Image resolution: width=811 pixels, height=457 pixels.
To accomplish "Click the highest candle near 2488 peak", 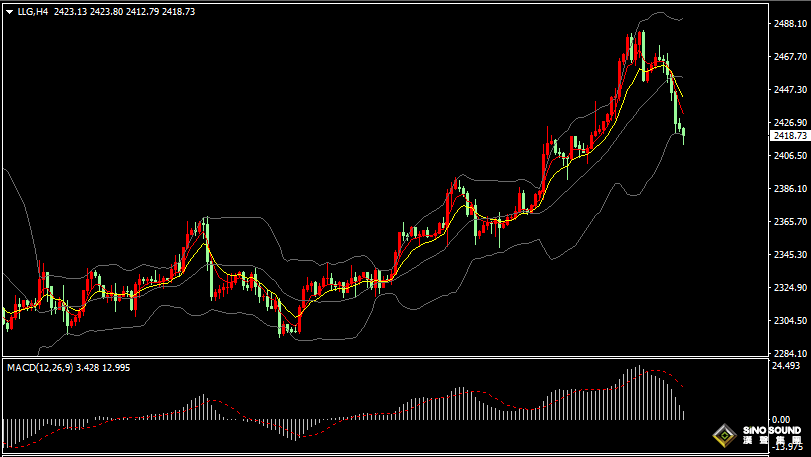I will pyautogui.click(x=641, y=45).
